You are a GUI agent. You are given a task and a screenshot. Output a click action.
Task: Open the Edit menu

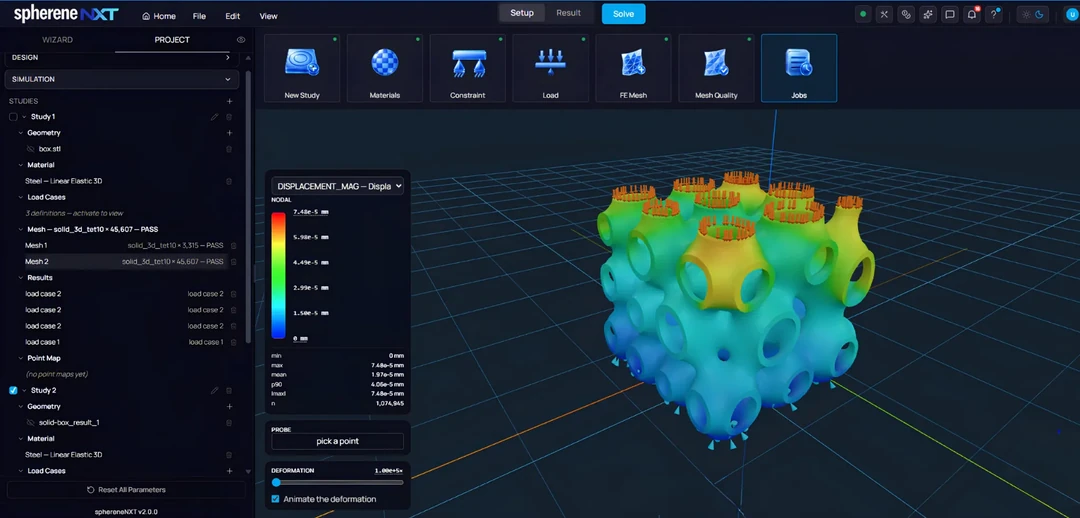coord(233,16)
